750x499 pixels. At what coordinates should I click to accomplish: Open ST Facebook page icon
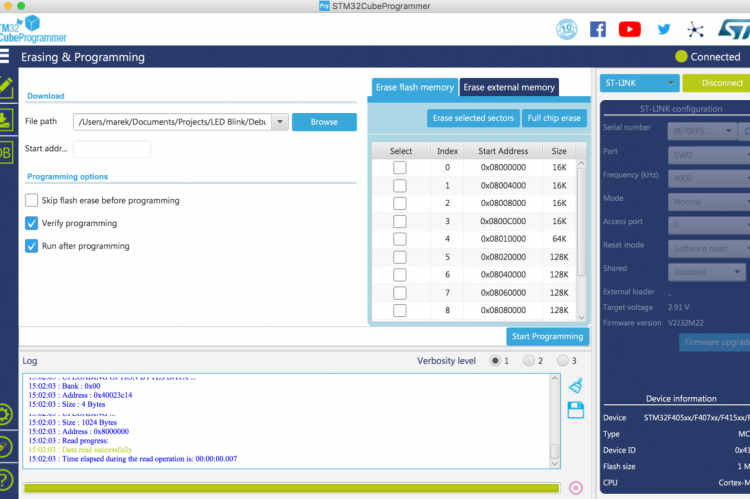tap(598, 29)
